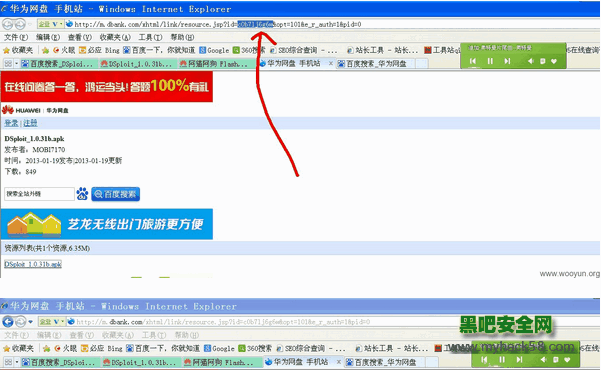This screenshot has height=370, width=601.
Task: Go forward using lower window's Forward arrow
Action: [x=21, y=322]
